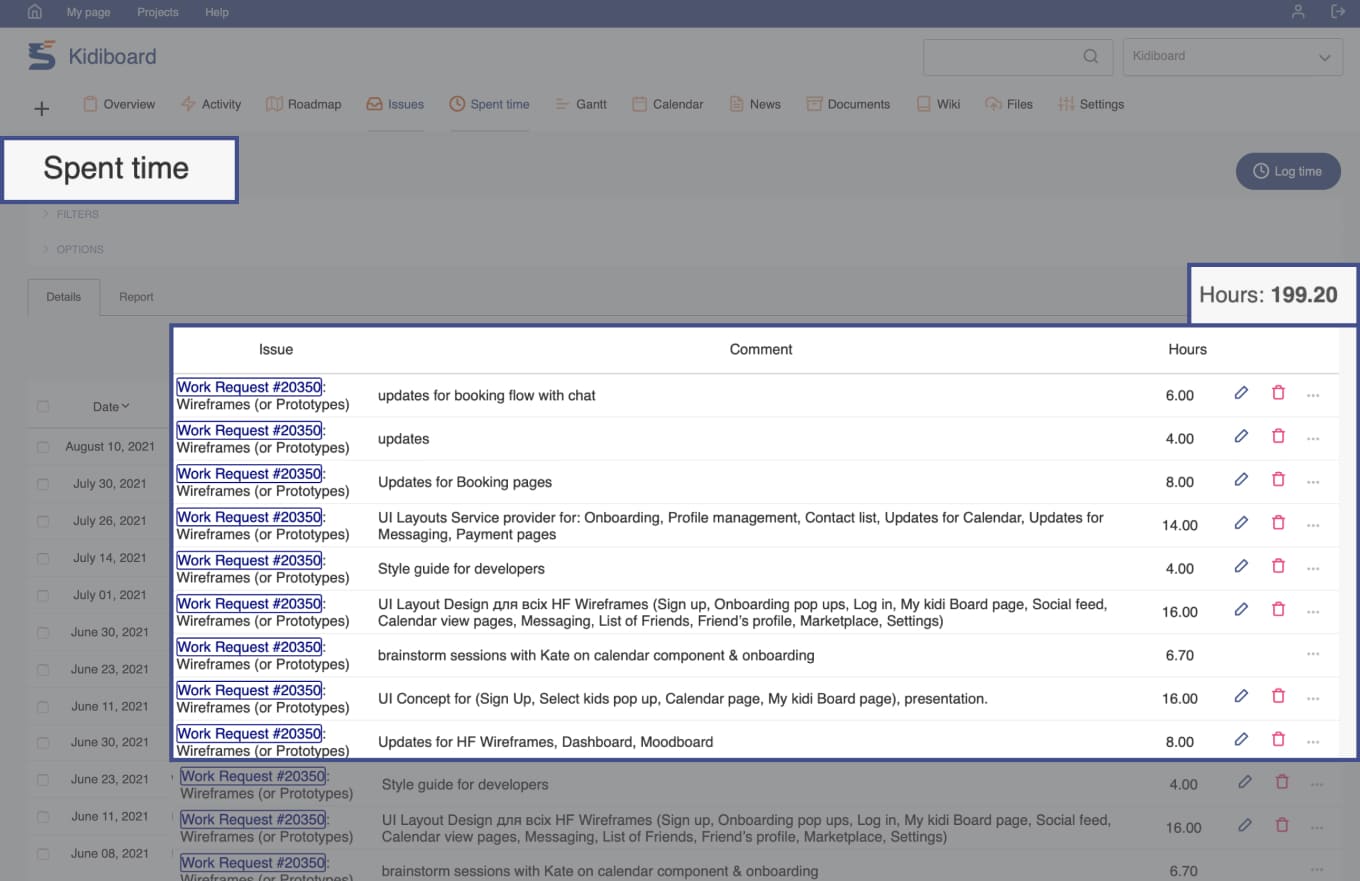Open the user profile icon
Image resolution: width=1360 pixels, height=881 pixels.
click(1298, 12)
